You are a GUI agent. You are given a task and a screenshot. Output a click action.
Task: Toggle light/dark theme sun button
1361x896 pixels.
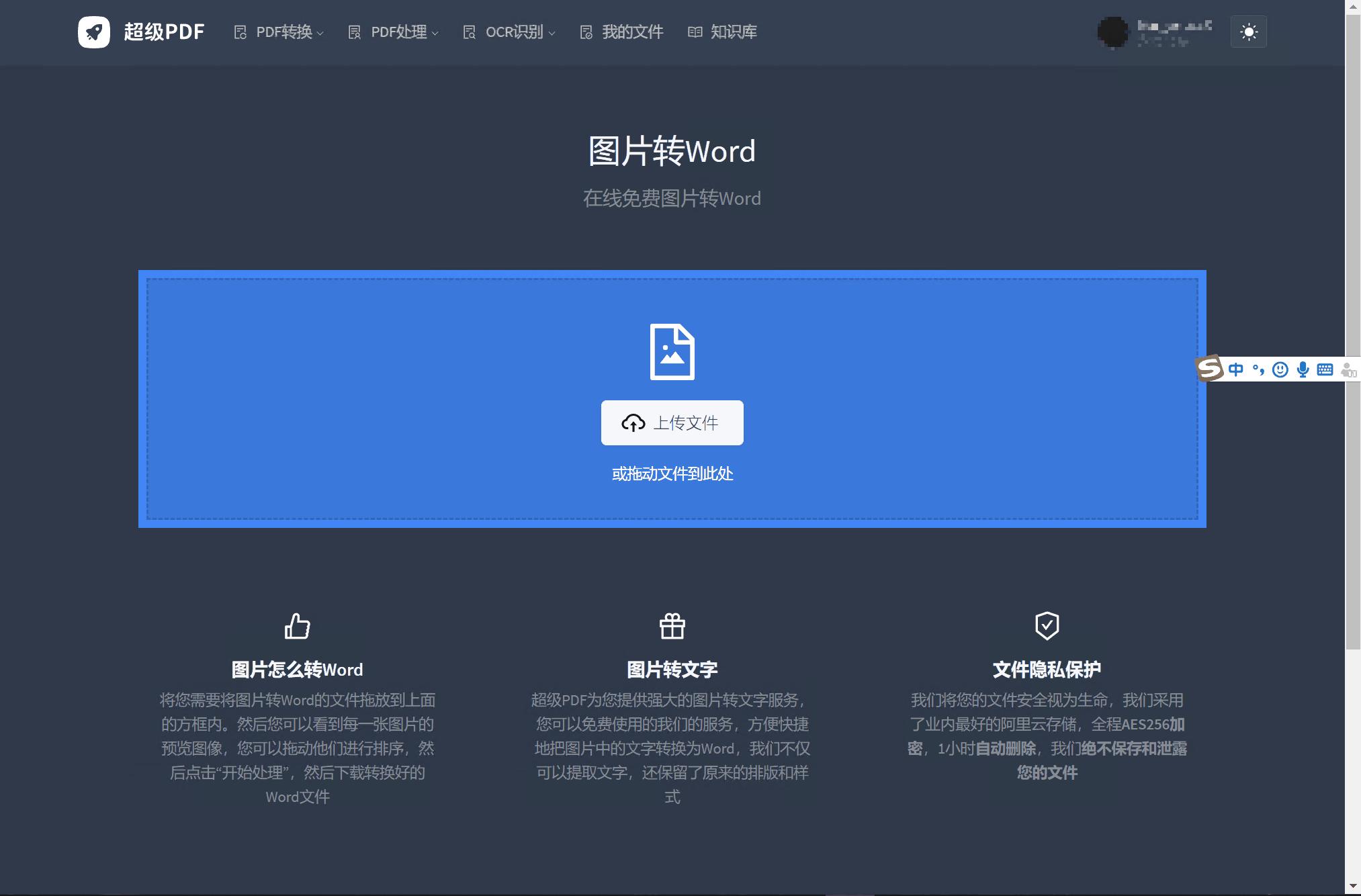[1248, 32]
